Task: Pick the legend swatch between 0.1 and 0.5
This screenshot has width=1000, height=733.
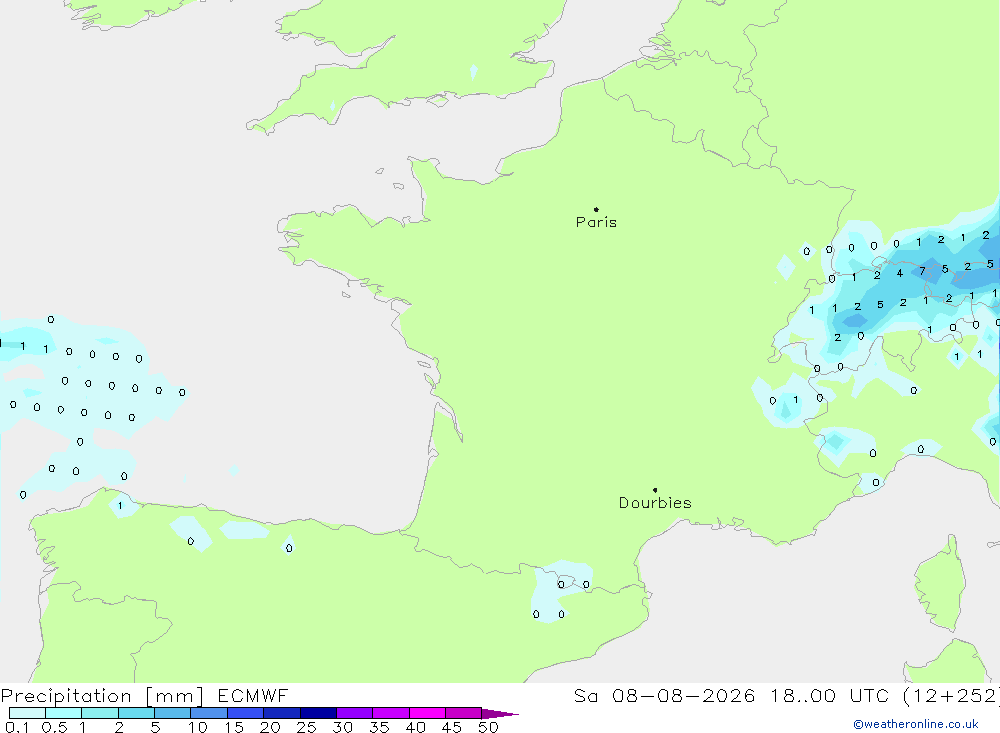Action: click(27, 713)
